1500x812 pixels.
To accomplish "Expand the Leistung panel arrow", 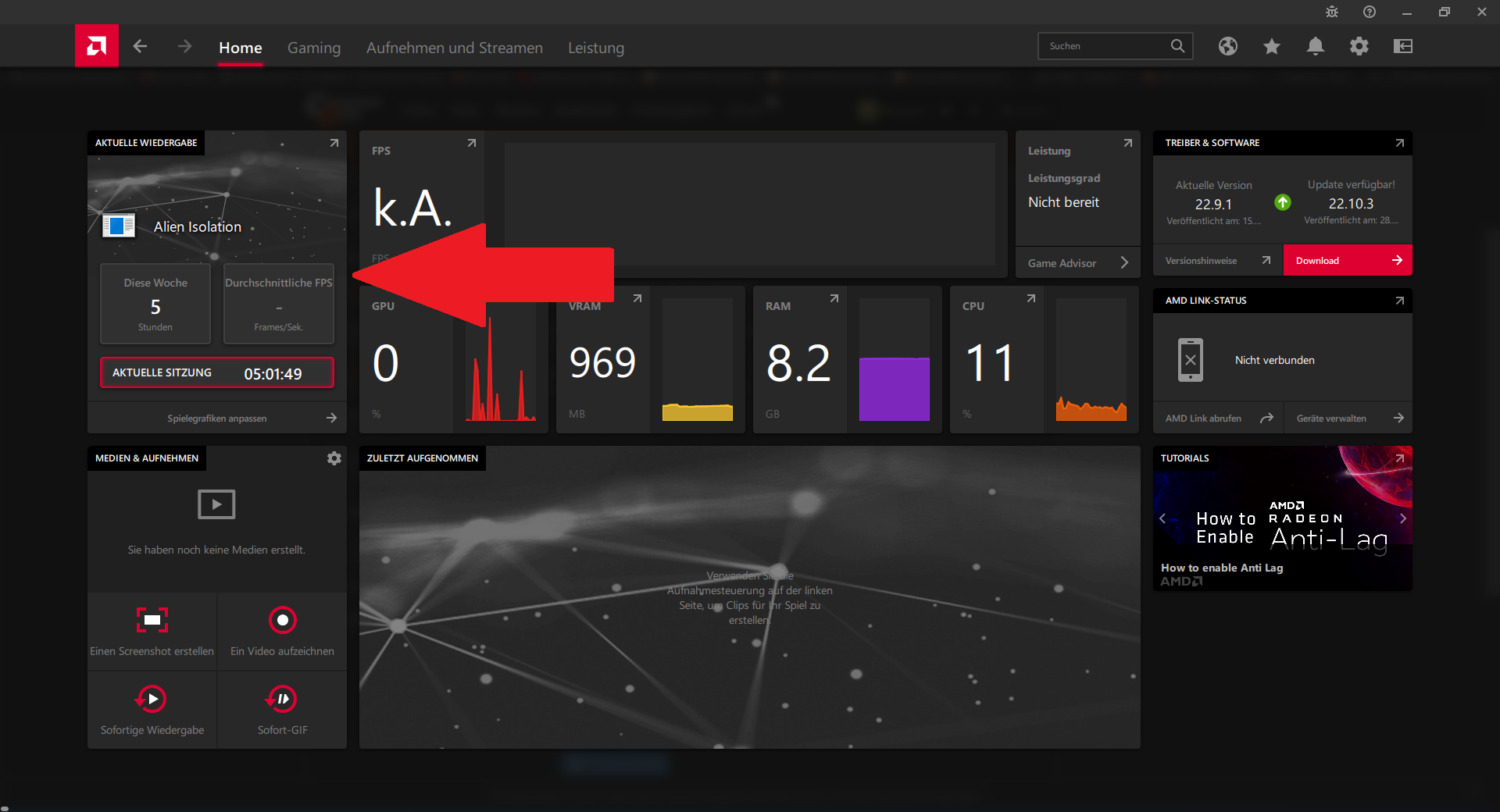I will tap(1128, 143).
